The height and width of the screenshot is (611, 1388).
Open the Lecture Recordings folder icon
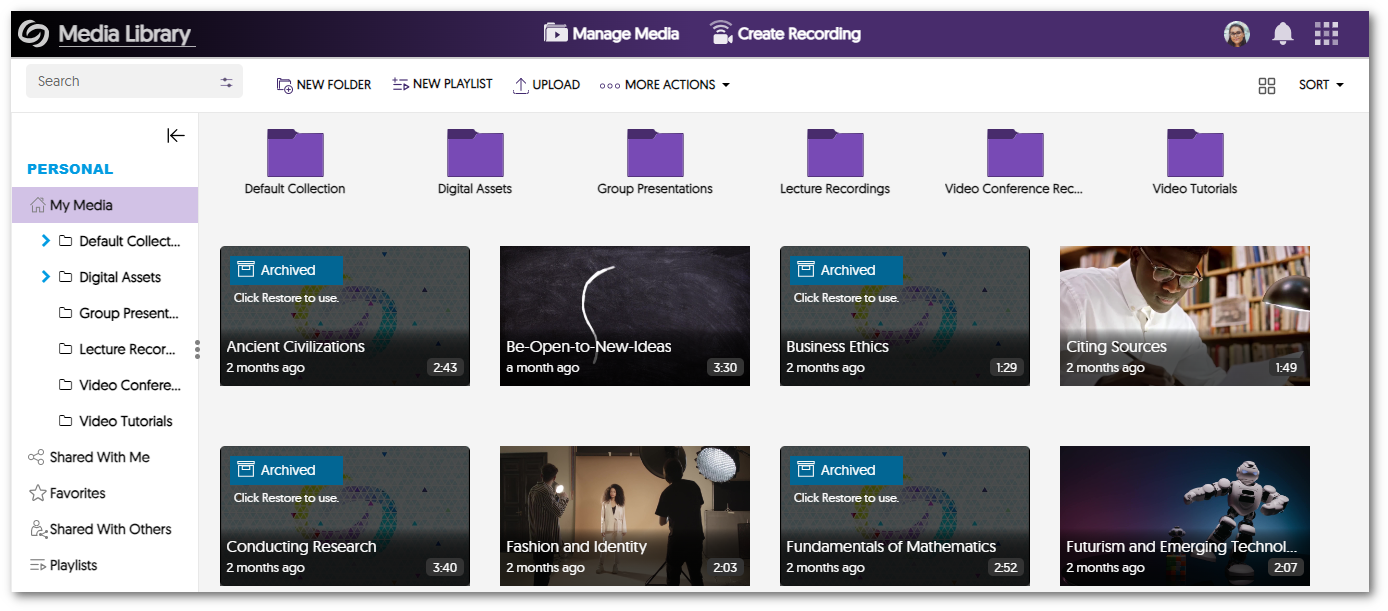click(x=835, y=154)
